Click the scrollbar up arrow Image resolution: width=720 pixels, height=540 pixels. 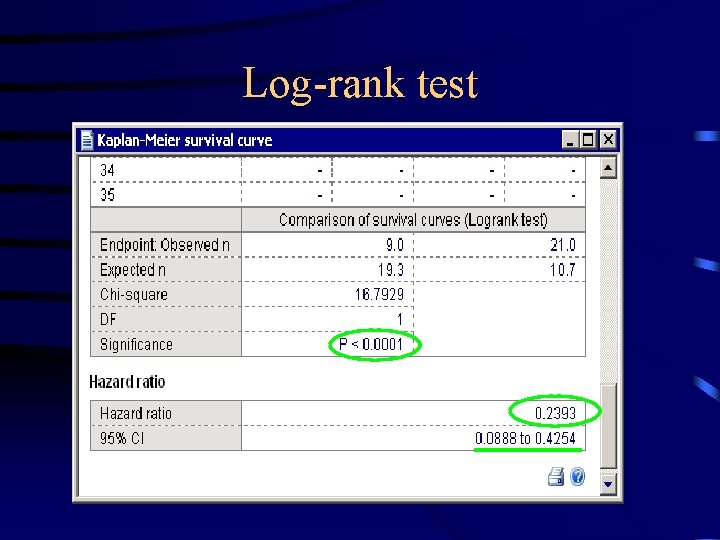[608, 168]
